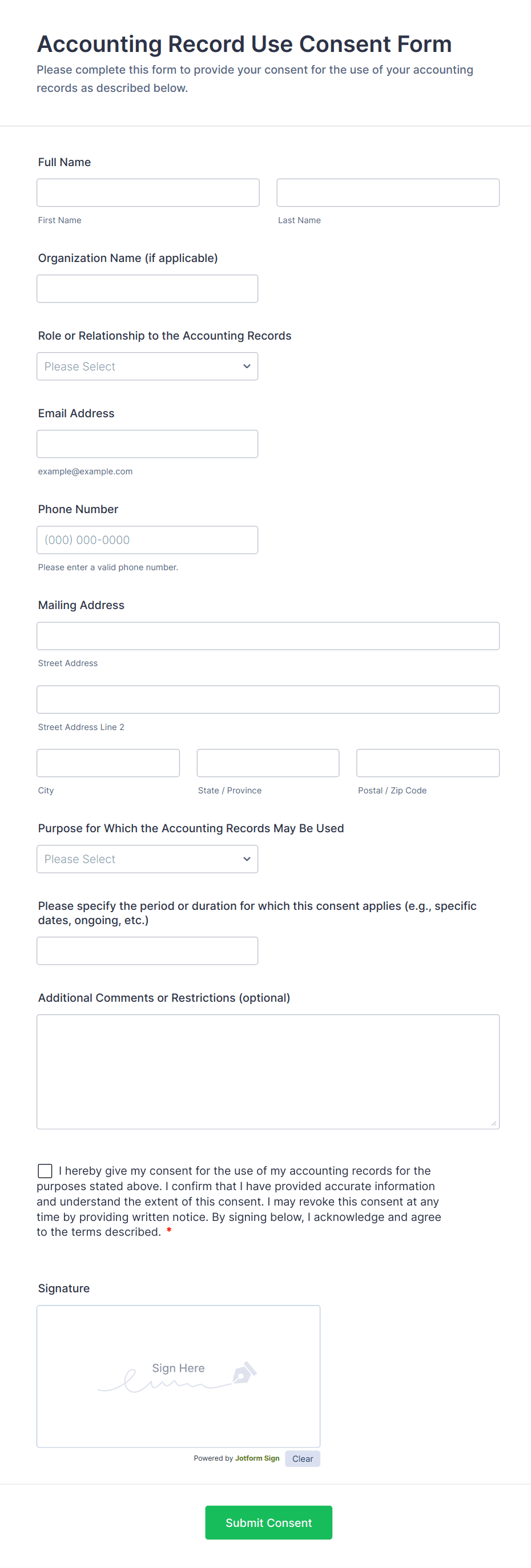Click the Postal / Zip Code field

coord(428,763)
